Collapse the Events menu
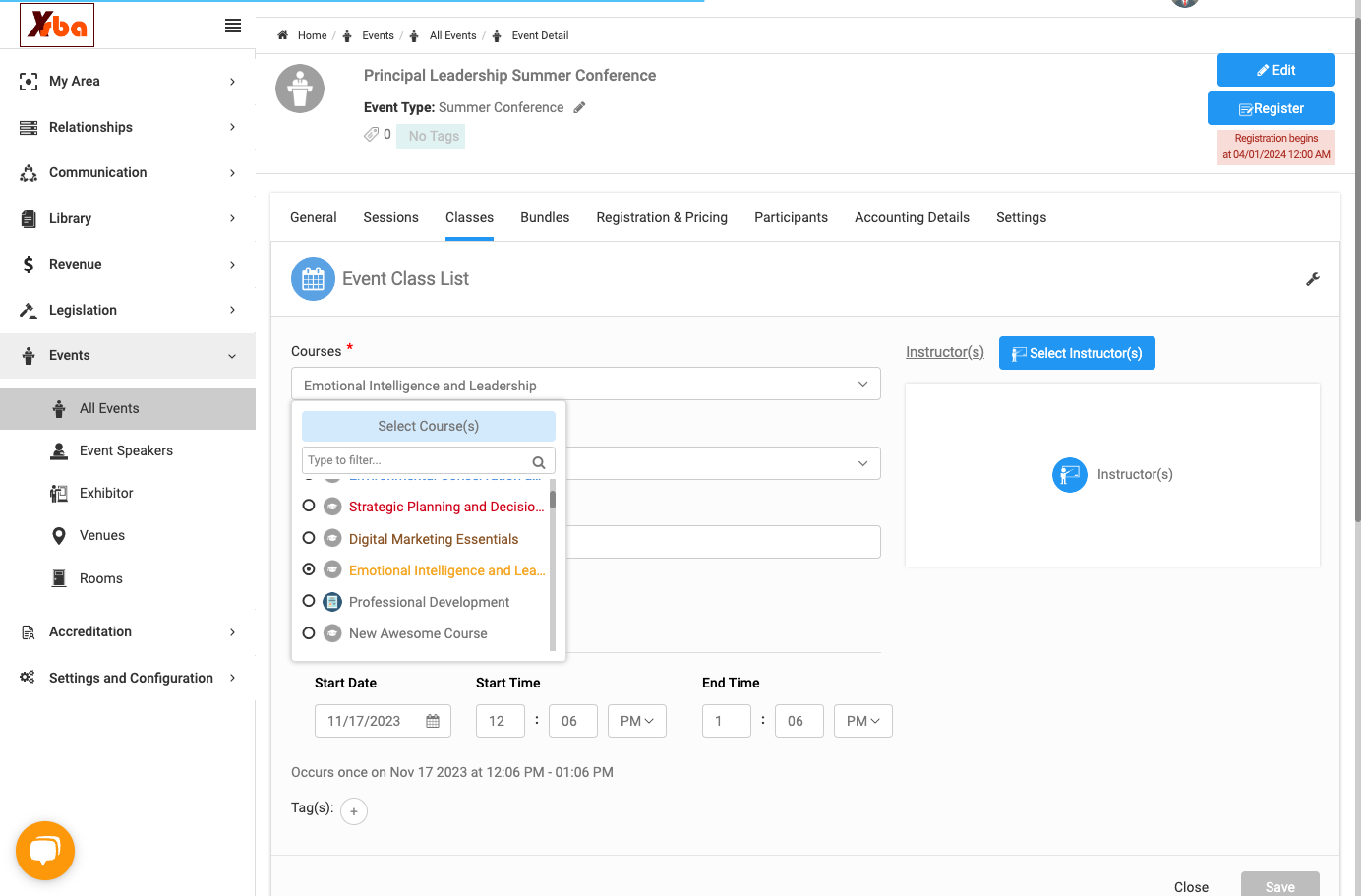Viewport: 1361px width, 896px height. pos(128,356)
